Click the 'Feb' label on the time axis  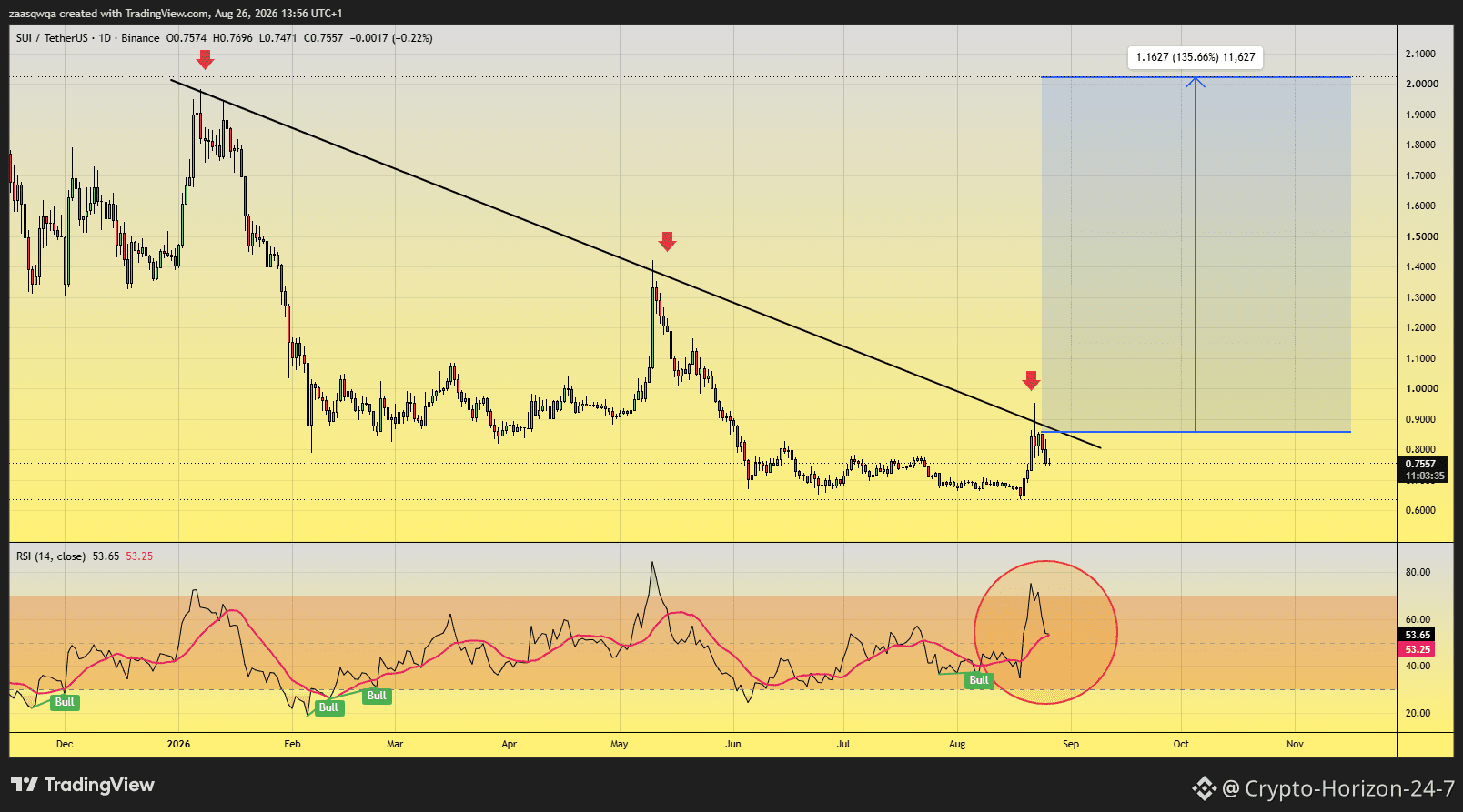point(292,744)
